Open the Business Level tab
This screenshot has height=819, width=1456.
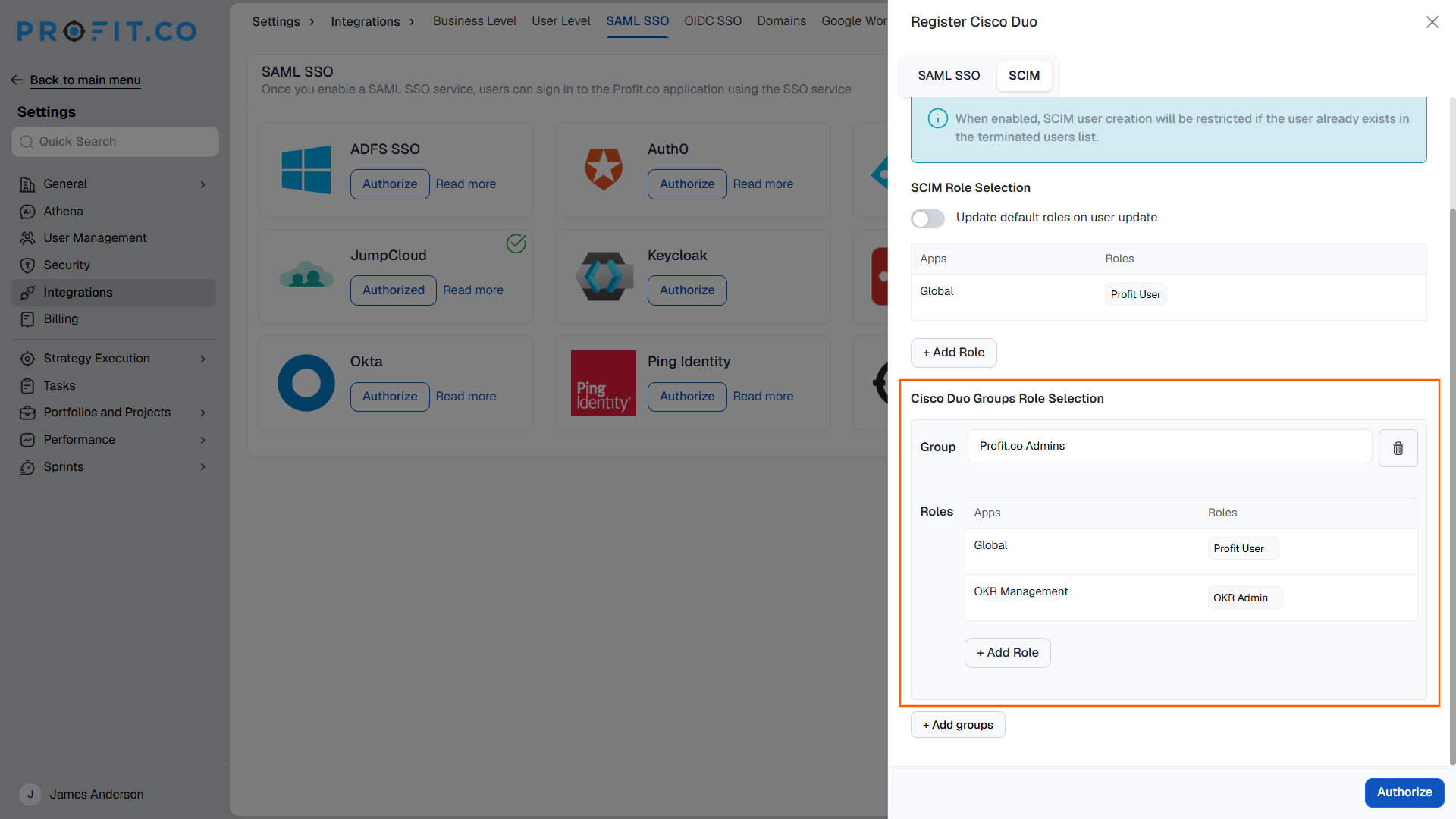474,21
